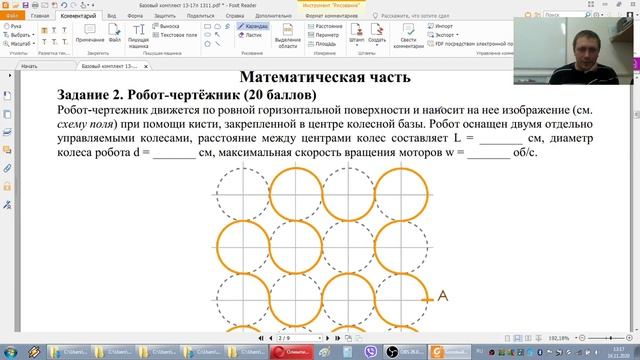Switch to the Главная ribbon tab
Screen dimensions: 640x360
pyautogui.click(x=40, y=16)
